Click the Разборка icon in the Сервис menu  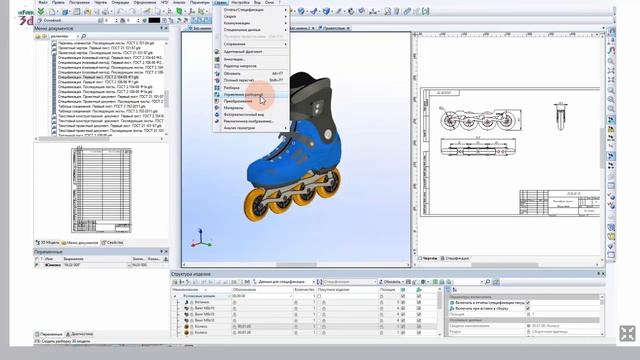tap(217, 88)
